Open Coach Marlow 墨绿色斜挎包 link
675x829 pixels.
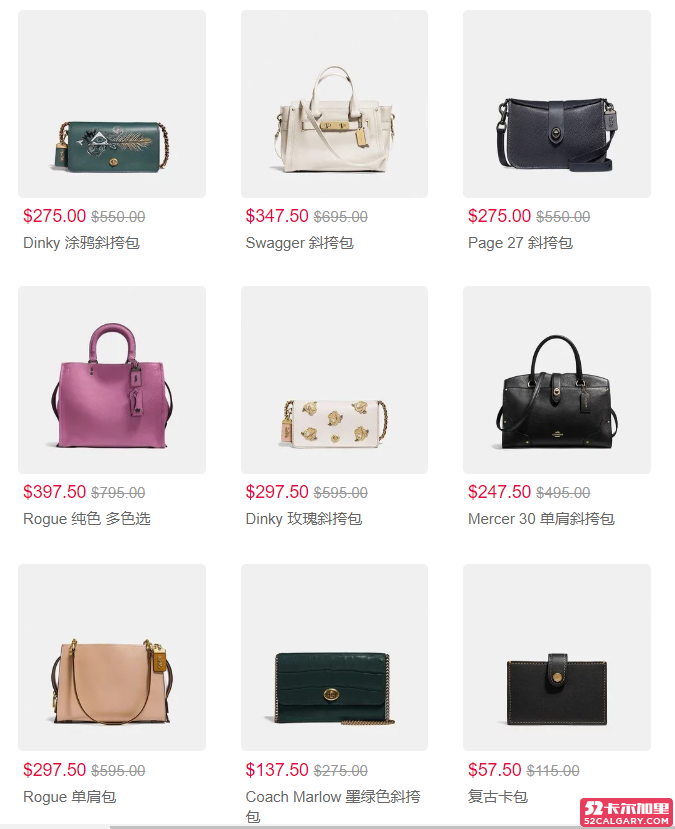pyautogui.click(x=333, y=806)
